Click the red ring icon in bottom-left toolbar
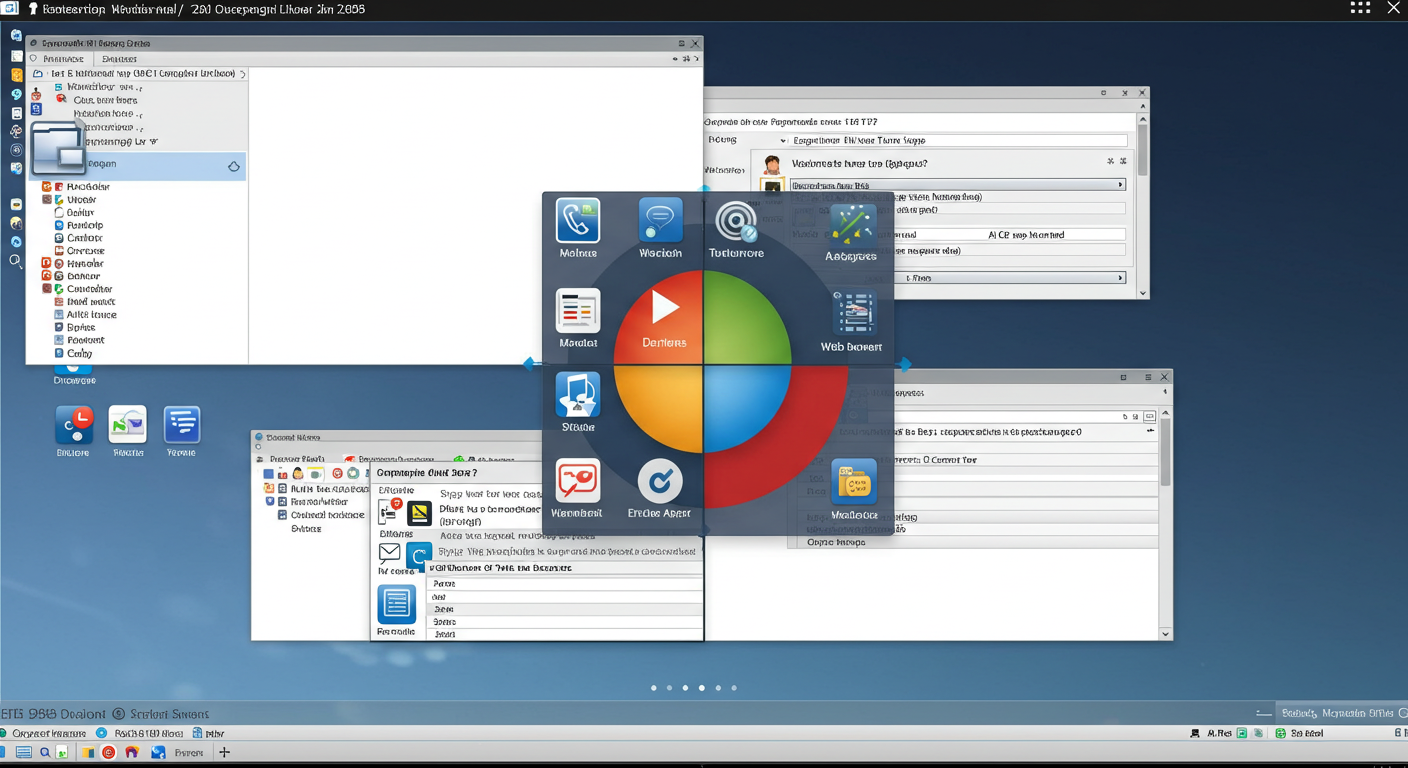 click(337, 474)
